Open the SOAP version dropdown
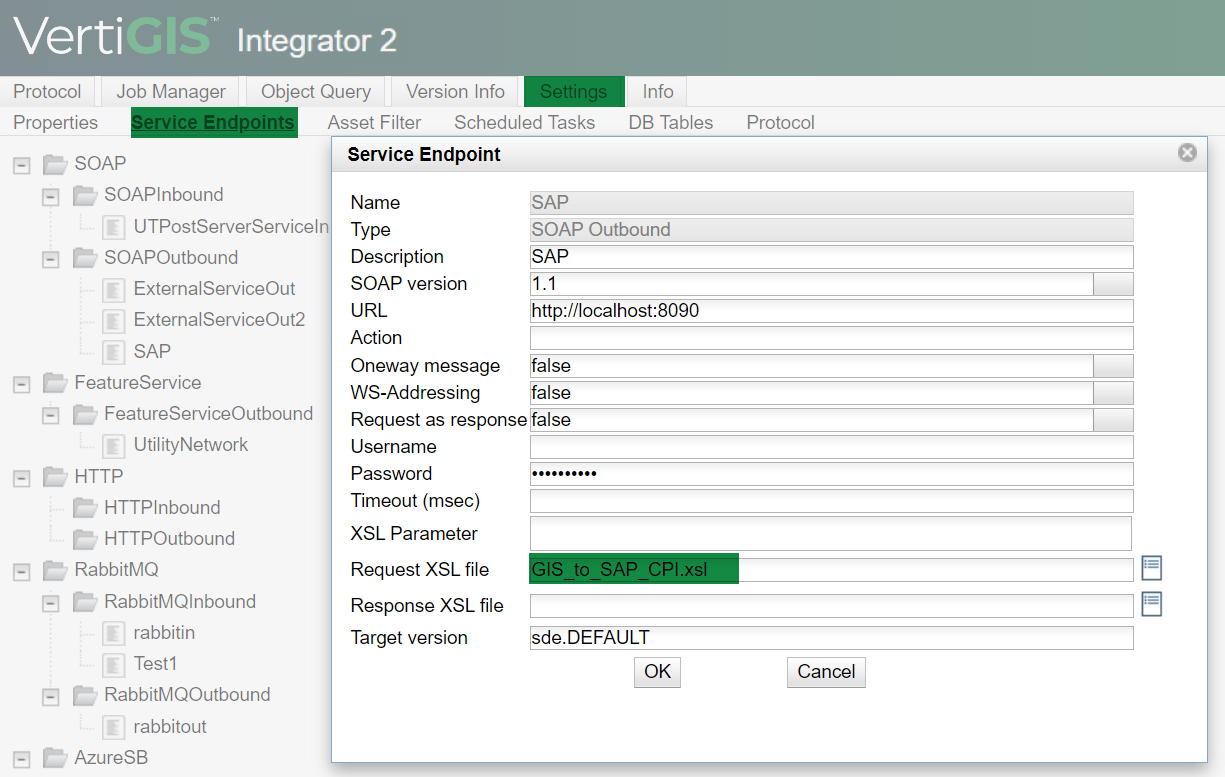This screenshot has width=1225, height=777. point(1113,284)
